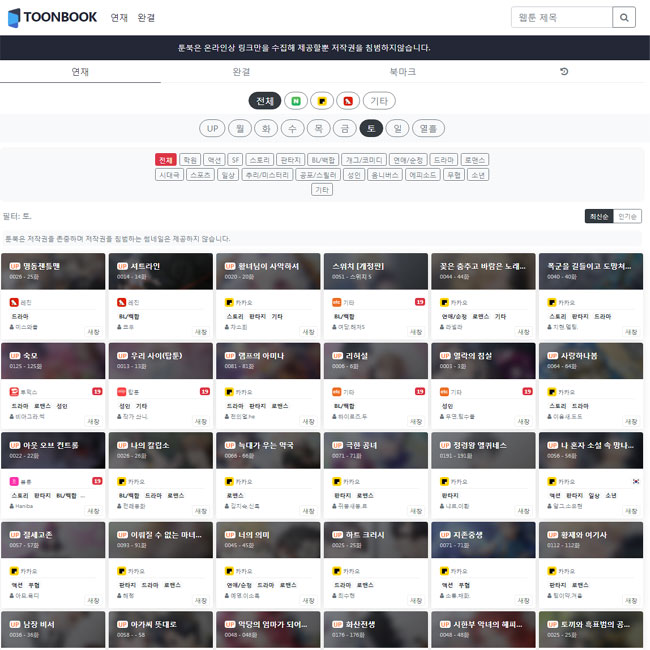Select the 기타 platform filter pill
Viewport: 650px width, 650px height.
pyautogui.click(x=379, y=101)
